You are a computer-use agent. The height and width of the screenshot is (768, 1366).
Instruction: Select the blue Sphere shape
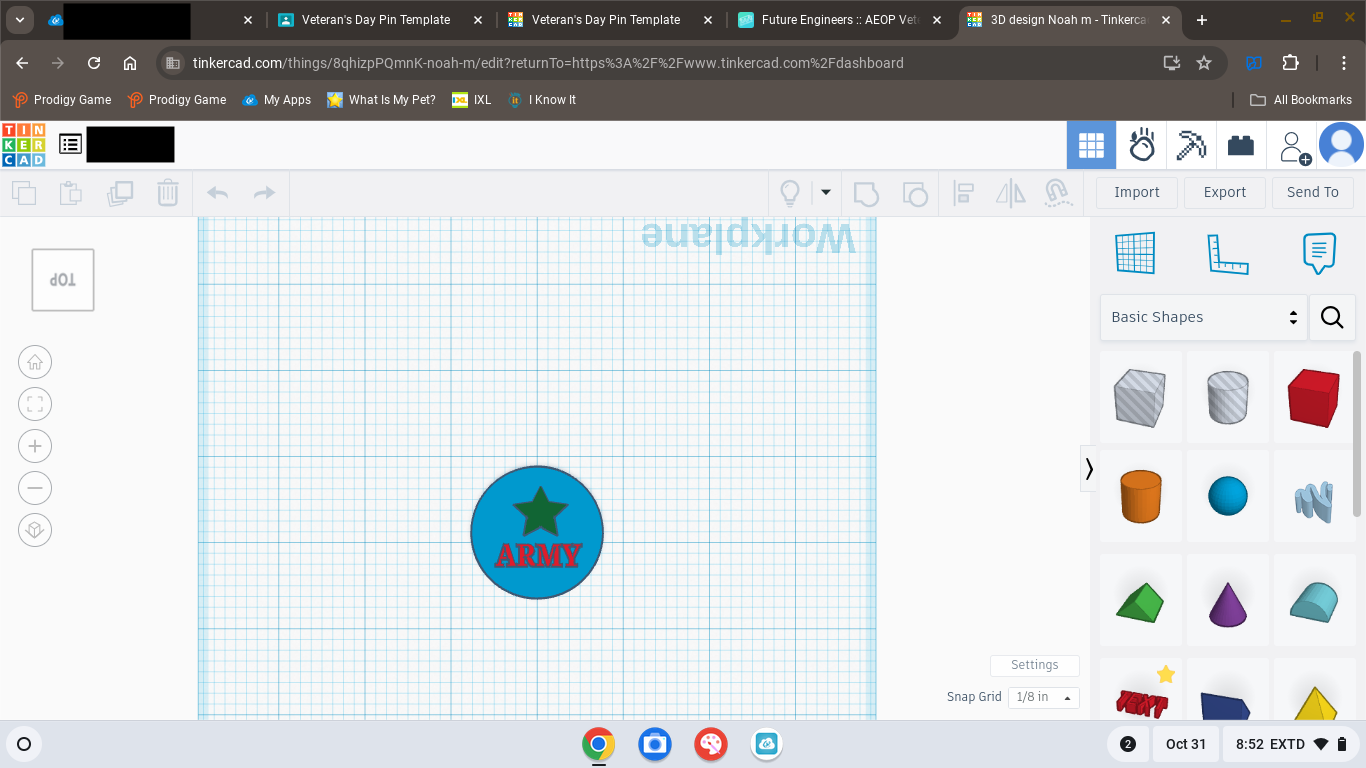[x=1228, y=496]
